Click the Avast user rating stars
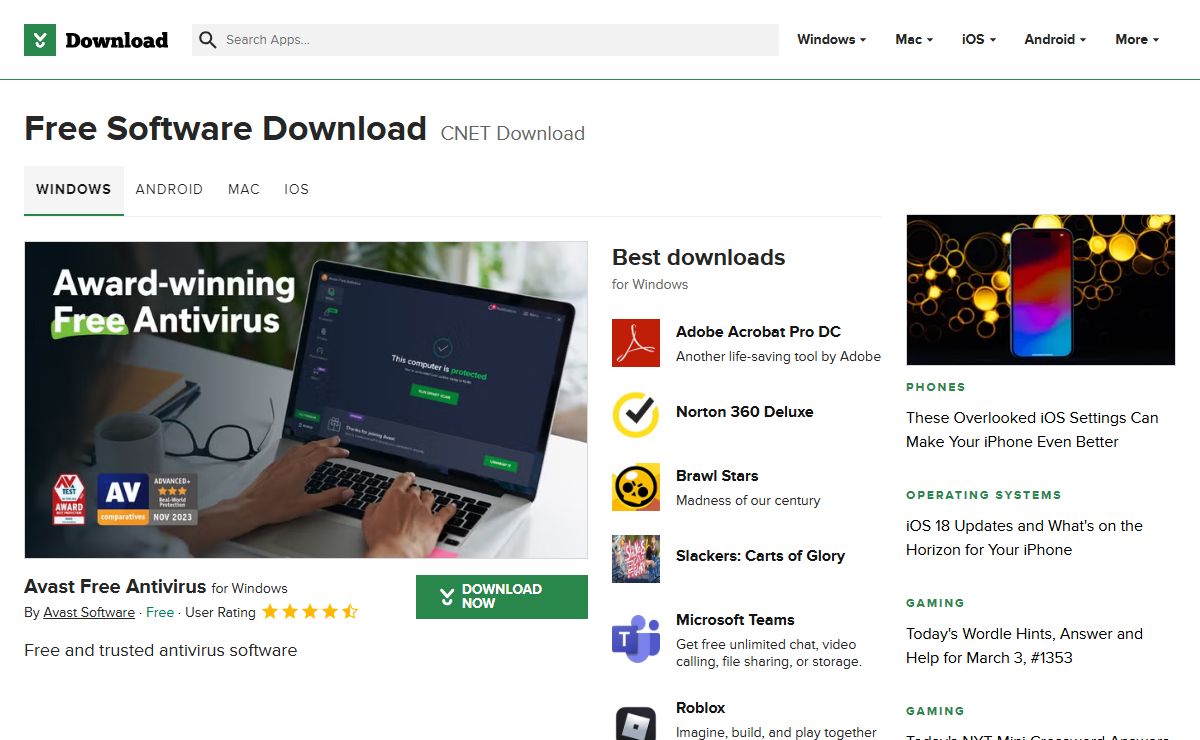The height and width of the screenshot is (740, 1200). [x=310, y=612]
